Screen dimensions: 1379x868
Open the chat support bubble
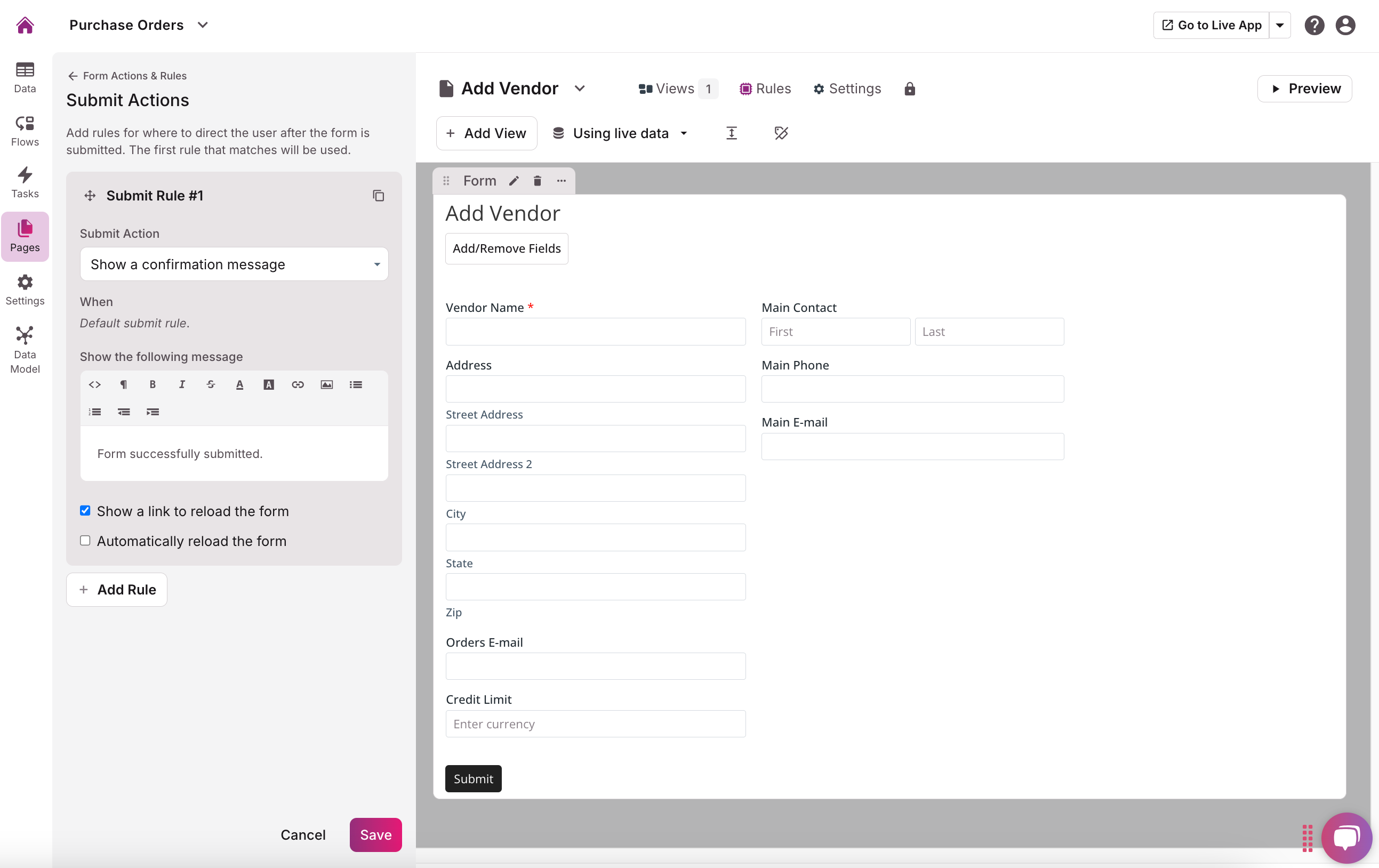(1346, 838)
